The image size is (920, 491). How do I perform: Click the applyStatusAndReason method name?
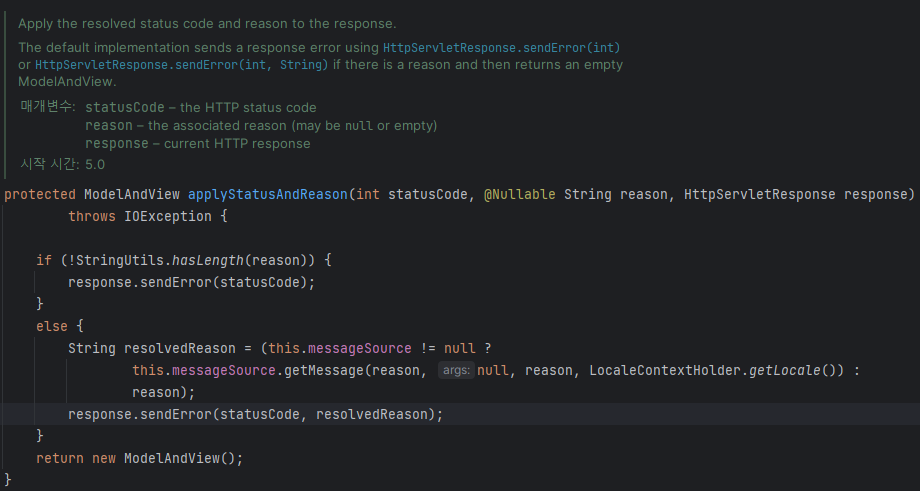point(268,194)
